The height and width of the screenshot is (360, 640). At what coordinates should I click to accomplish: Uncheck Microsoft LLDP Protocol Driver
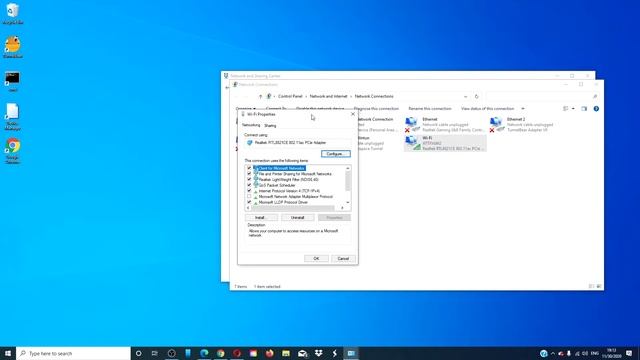pos(249,202)
